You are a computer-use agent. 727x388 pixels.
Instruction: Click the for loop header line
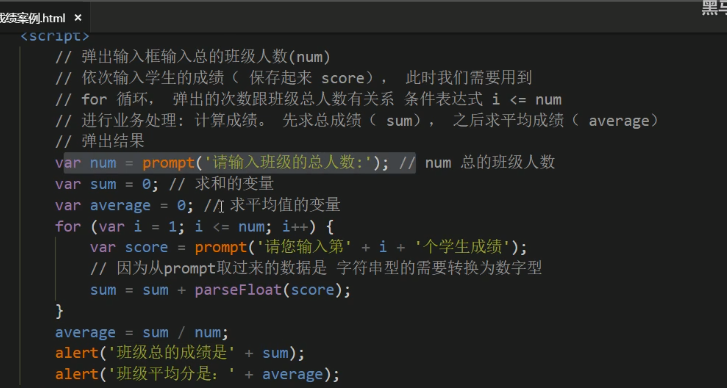[194, 227]
